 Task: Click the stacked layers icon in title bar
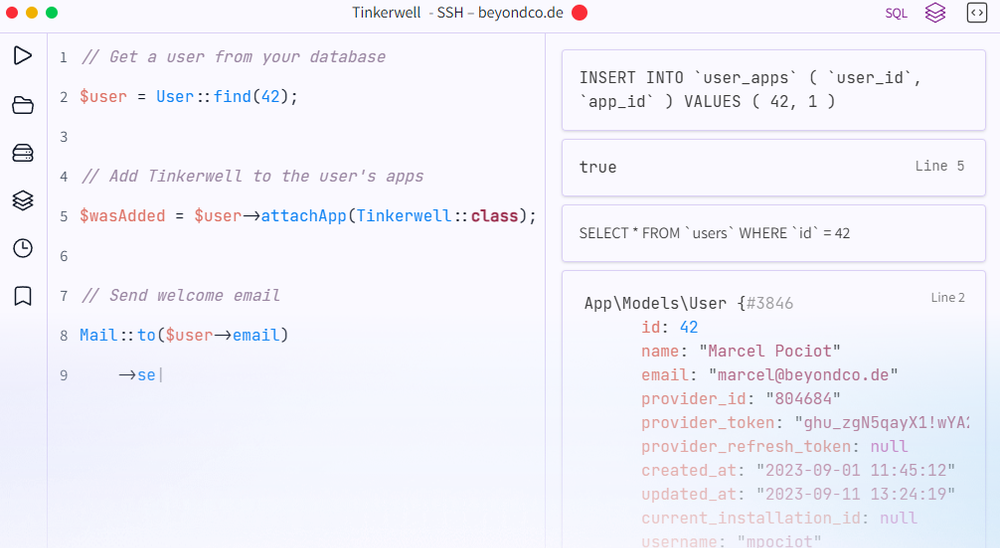pyautogui.click(x=935, y=13)
